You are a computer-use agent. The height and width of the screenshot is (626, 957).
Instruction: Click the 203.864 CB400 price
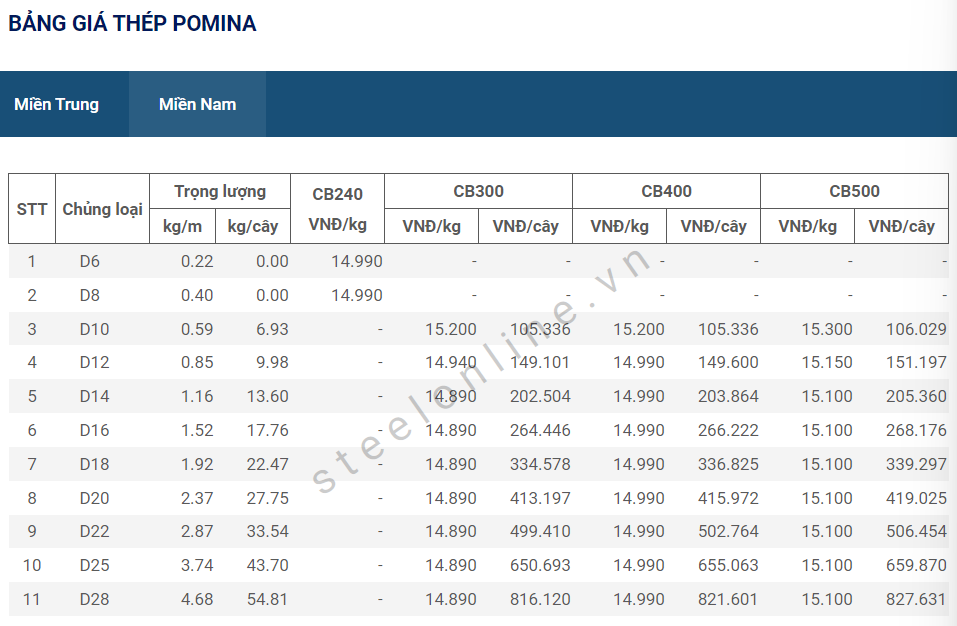pos(728,397)
